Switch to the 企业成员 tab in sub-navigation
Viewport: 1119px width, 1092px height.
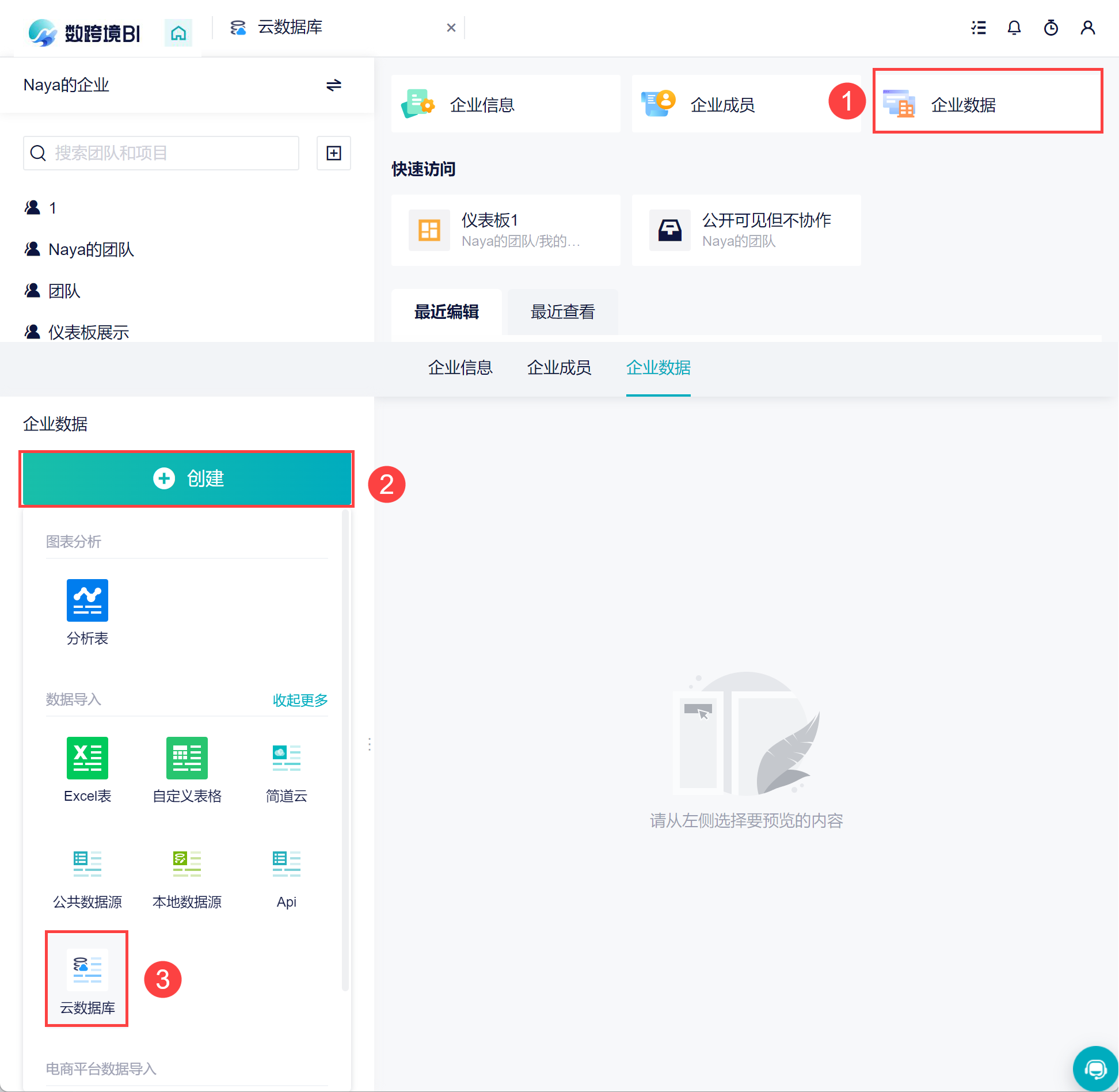click(x=559, y=367)
